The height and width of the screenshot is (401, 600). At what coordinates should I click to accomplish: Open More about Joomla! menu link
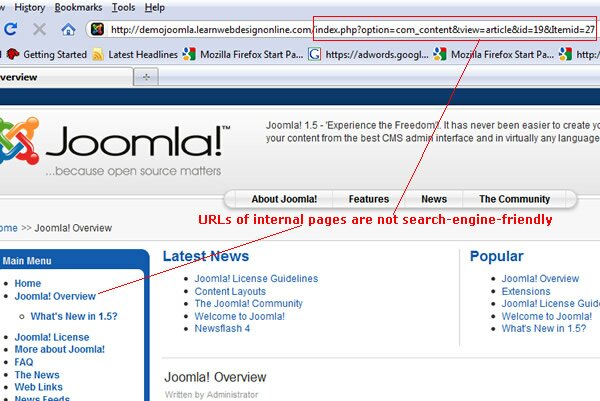point(59,349)
